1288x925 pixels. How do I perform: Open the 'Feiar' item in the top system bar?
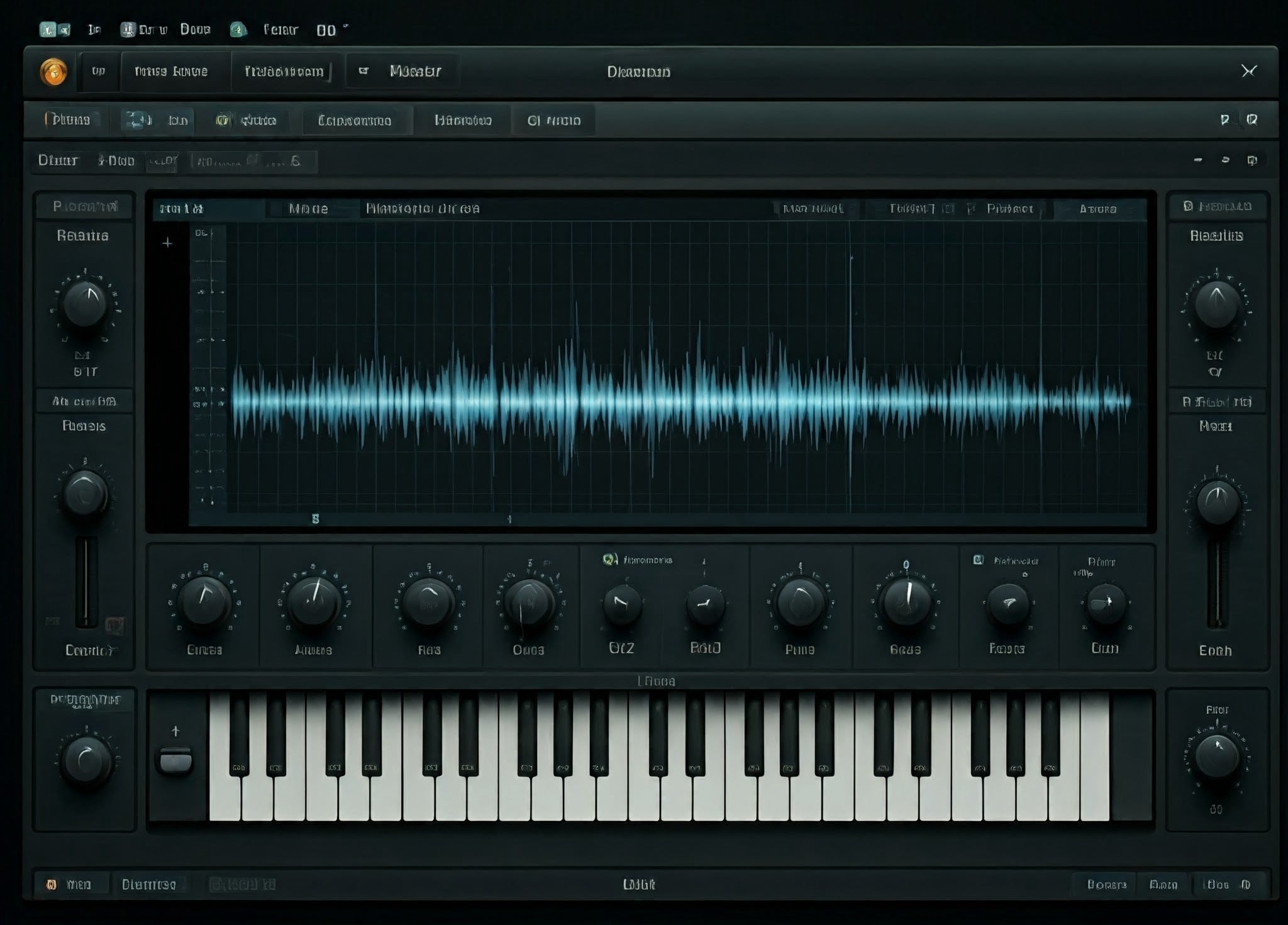coord(280,30)
